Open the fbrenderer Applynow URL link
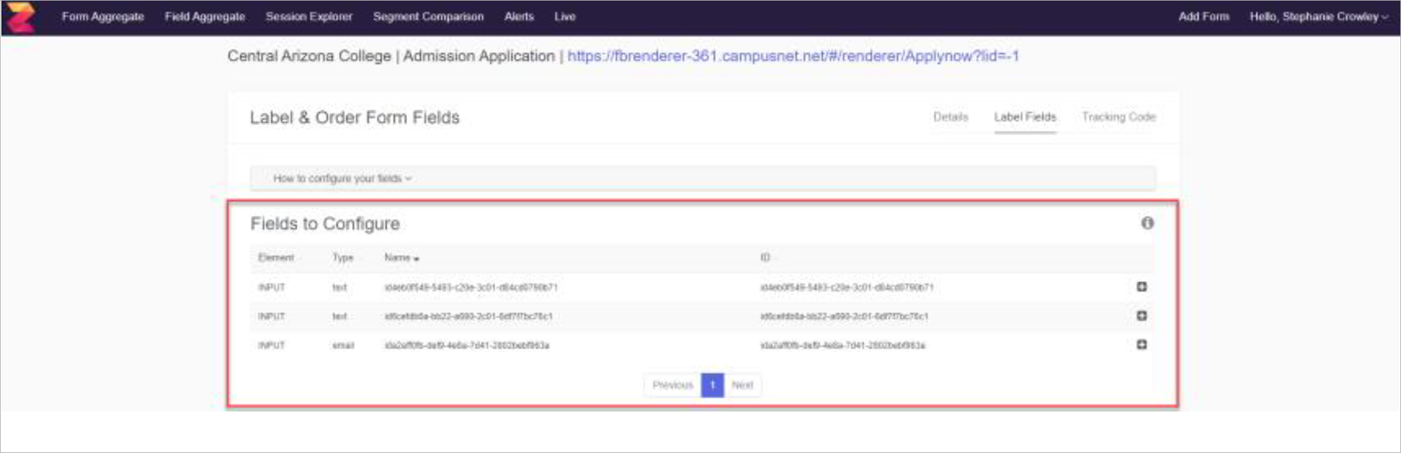Viewport: 1401px width, 453px height. point(793,56)
